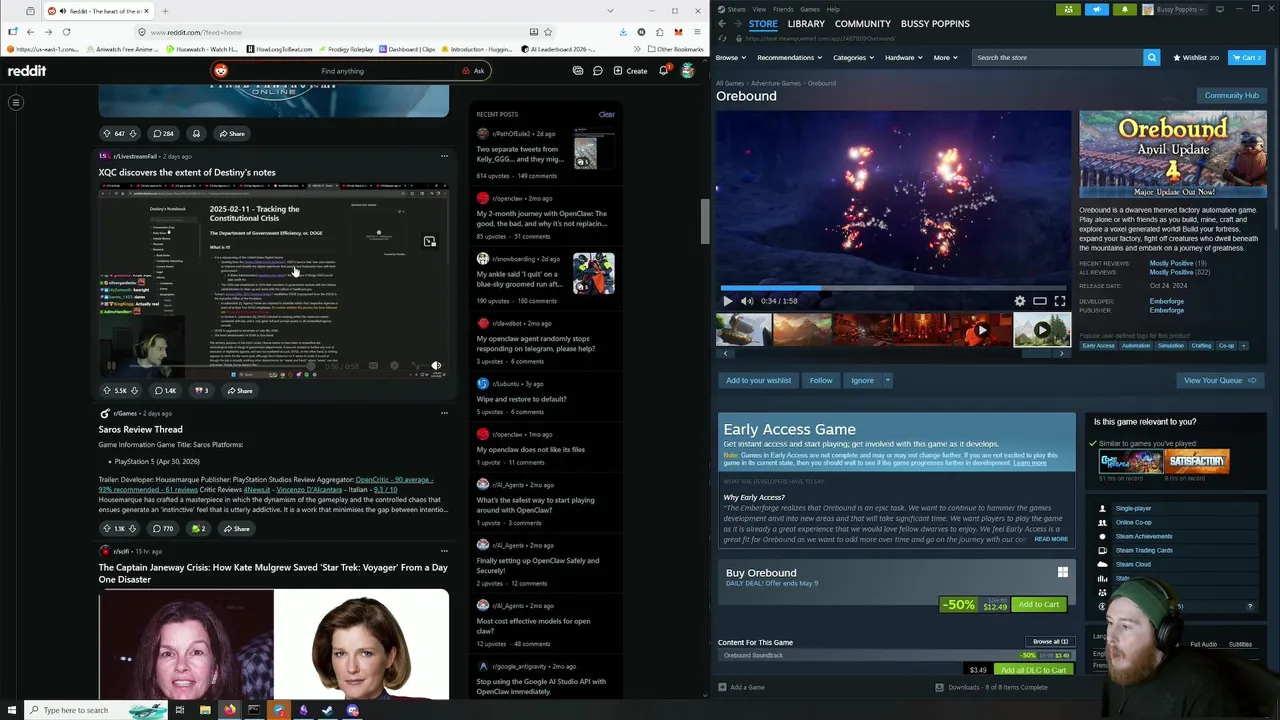Open Steam from the Windows taskbar
Image resolution: width=1280 pixels, height=720 pixels.
click(327, 710)
